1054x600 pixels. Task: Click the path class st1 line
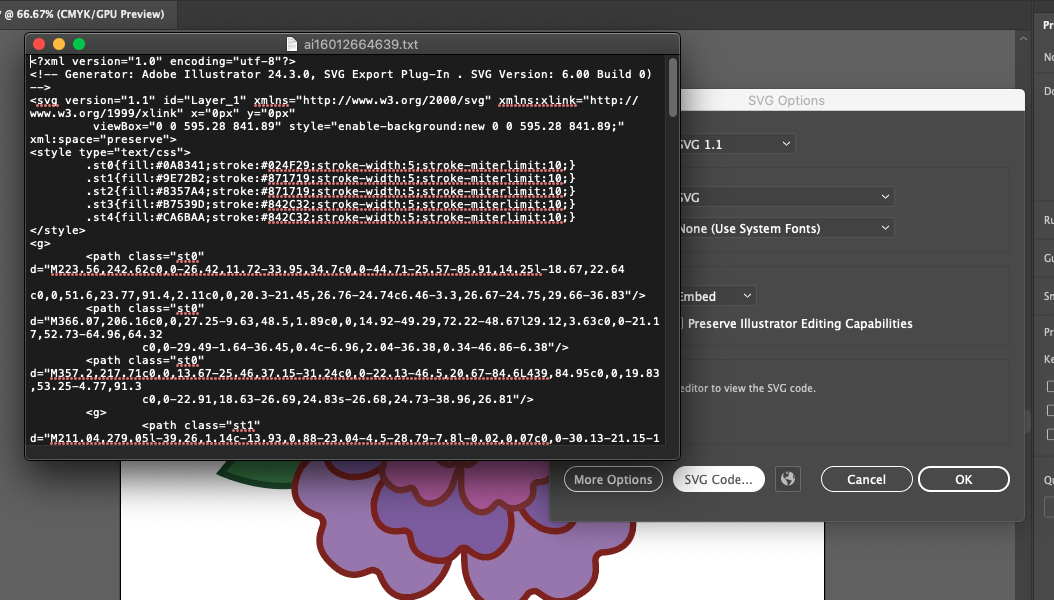click(x=201, y=425)
